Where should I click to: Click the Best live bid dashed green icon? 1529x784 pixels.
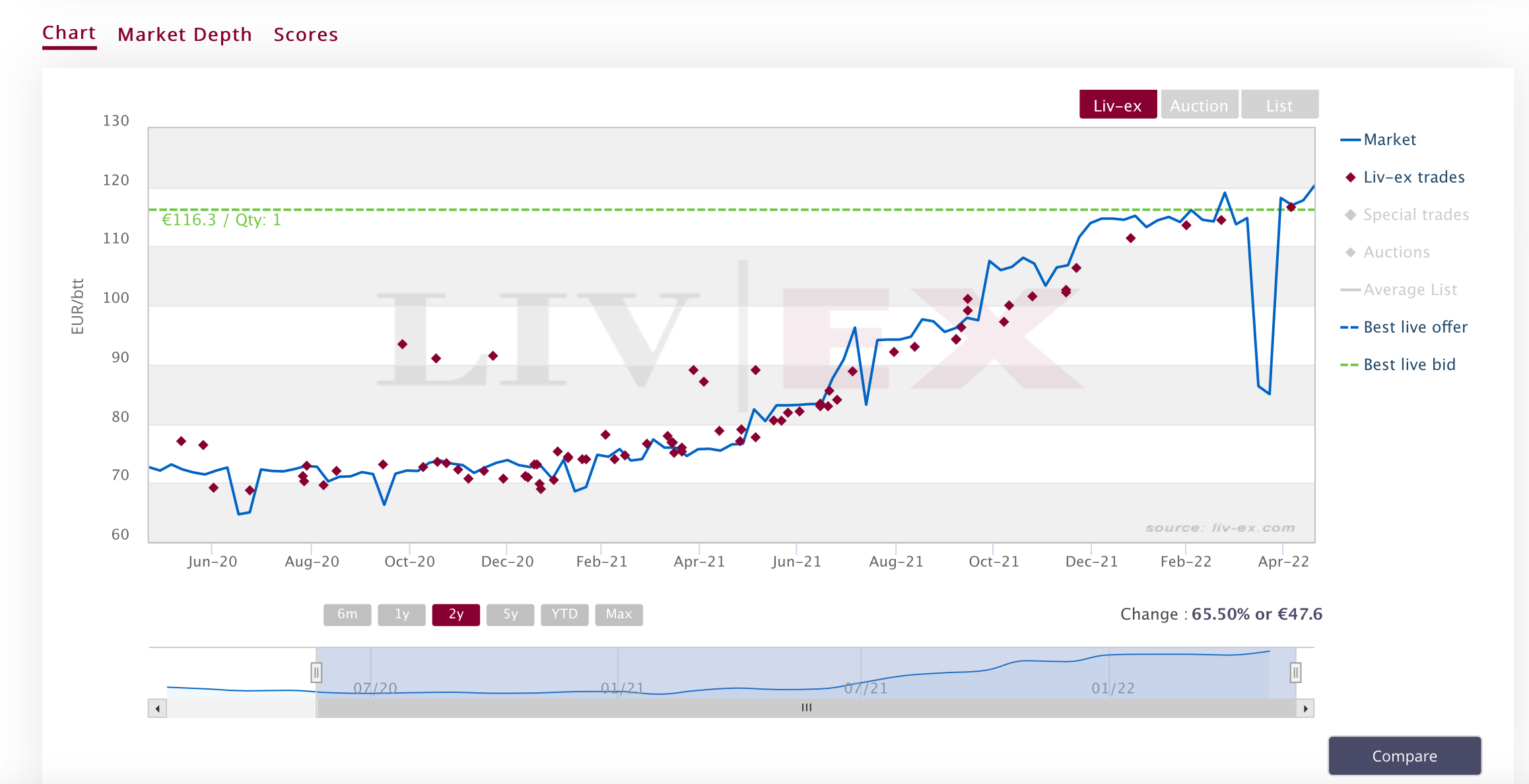(x=1349, y=365)
